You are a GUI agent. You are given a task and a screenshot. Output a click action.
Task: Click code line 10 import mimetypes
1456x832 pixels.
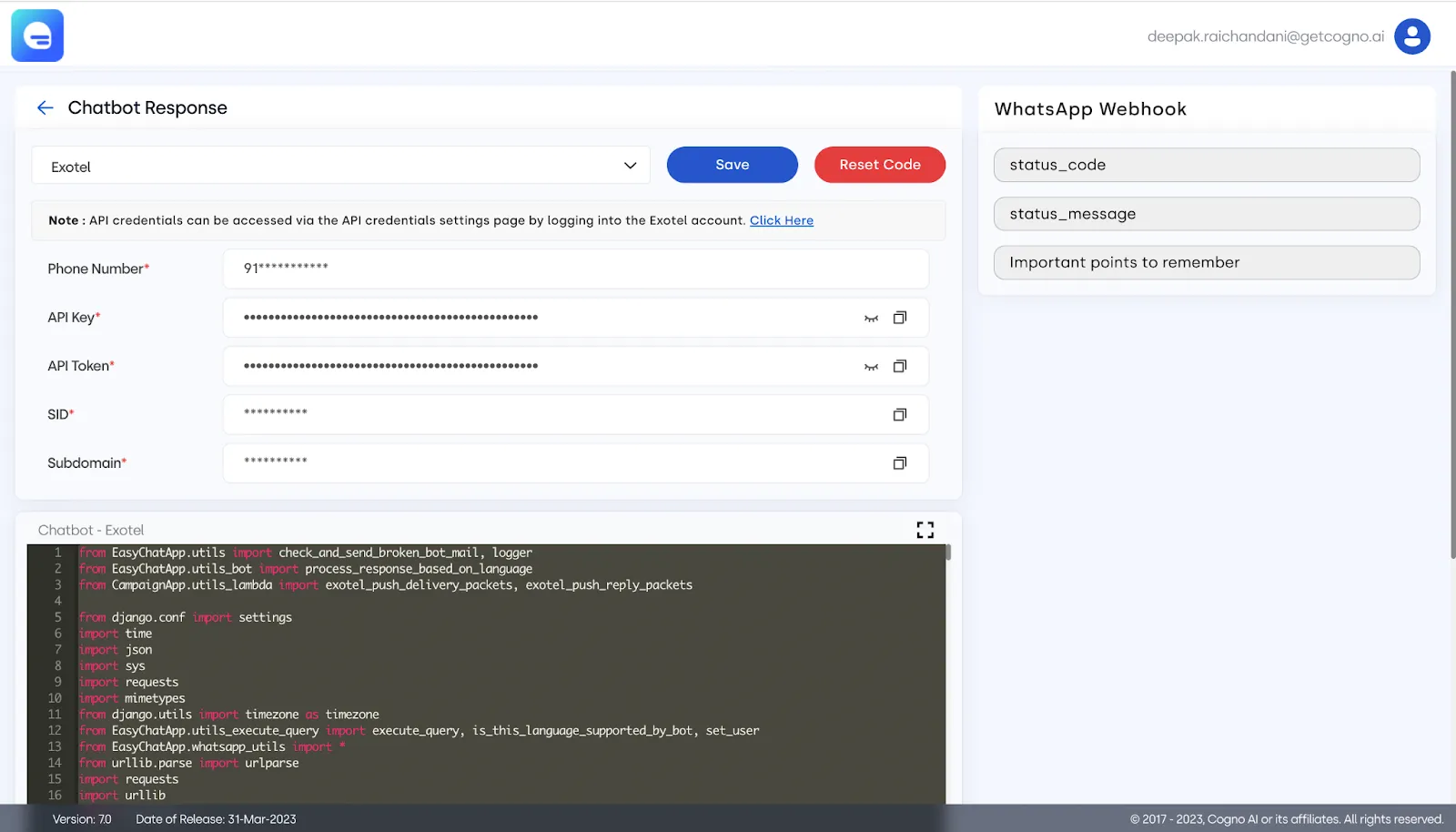coord(131,698)
